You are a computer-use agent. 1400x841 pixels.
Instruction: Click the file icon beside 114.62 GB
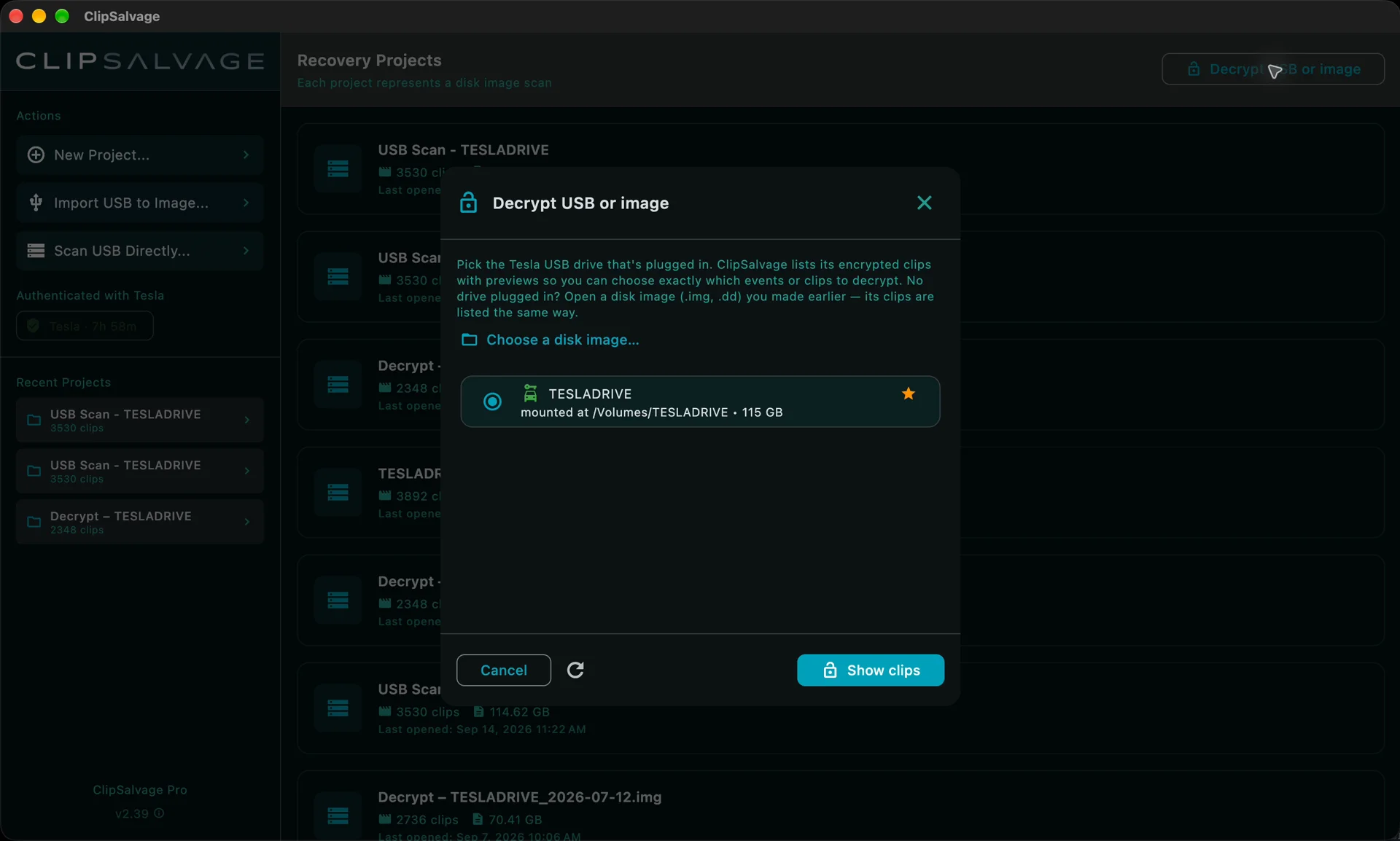[x=478, y=711]
